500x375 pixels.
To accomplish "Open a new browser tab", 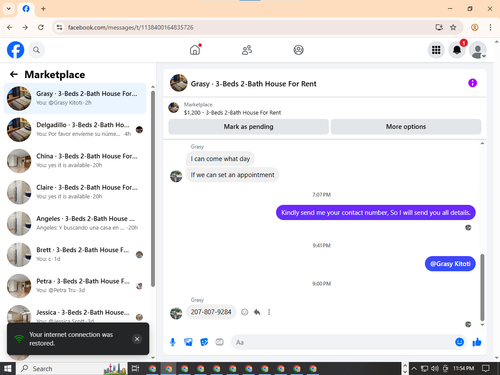I will pyautogui.click(x=43, y=9).
